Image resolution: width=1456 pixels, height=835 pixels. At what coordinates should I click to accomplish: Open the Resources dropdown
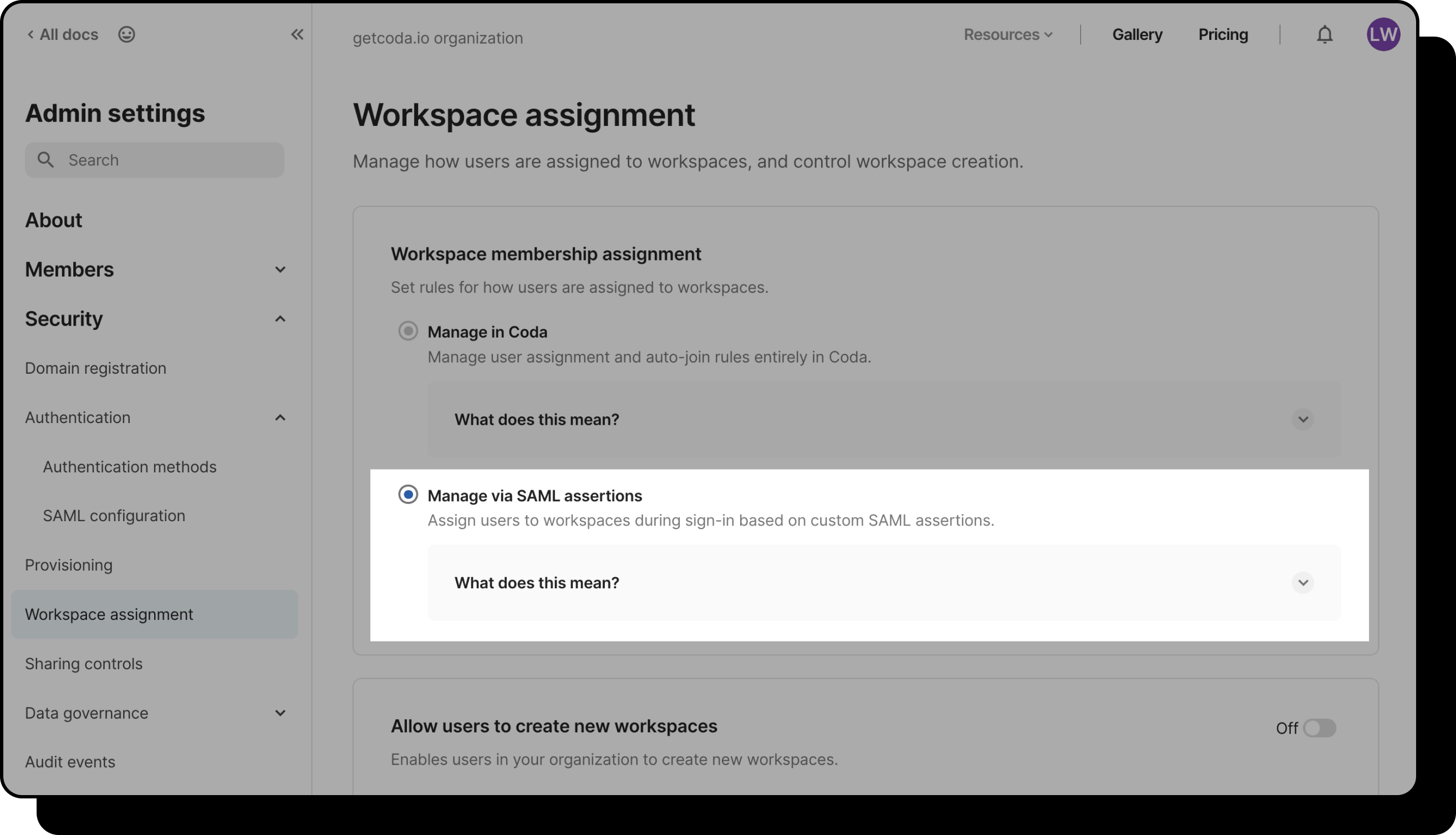click(x=1007, y=34)
